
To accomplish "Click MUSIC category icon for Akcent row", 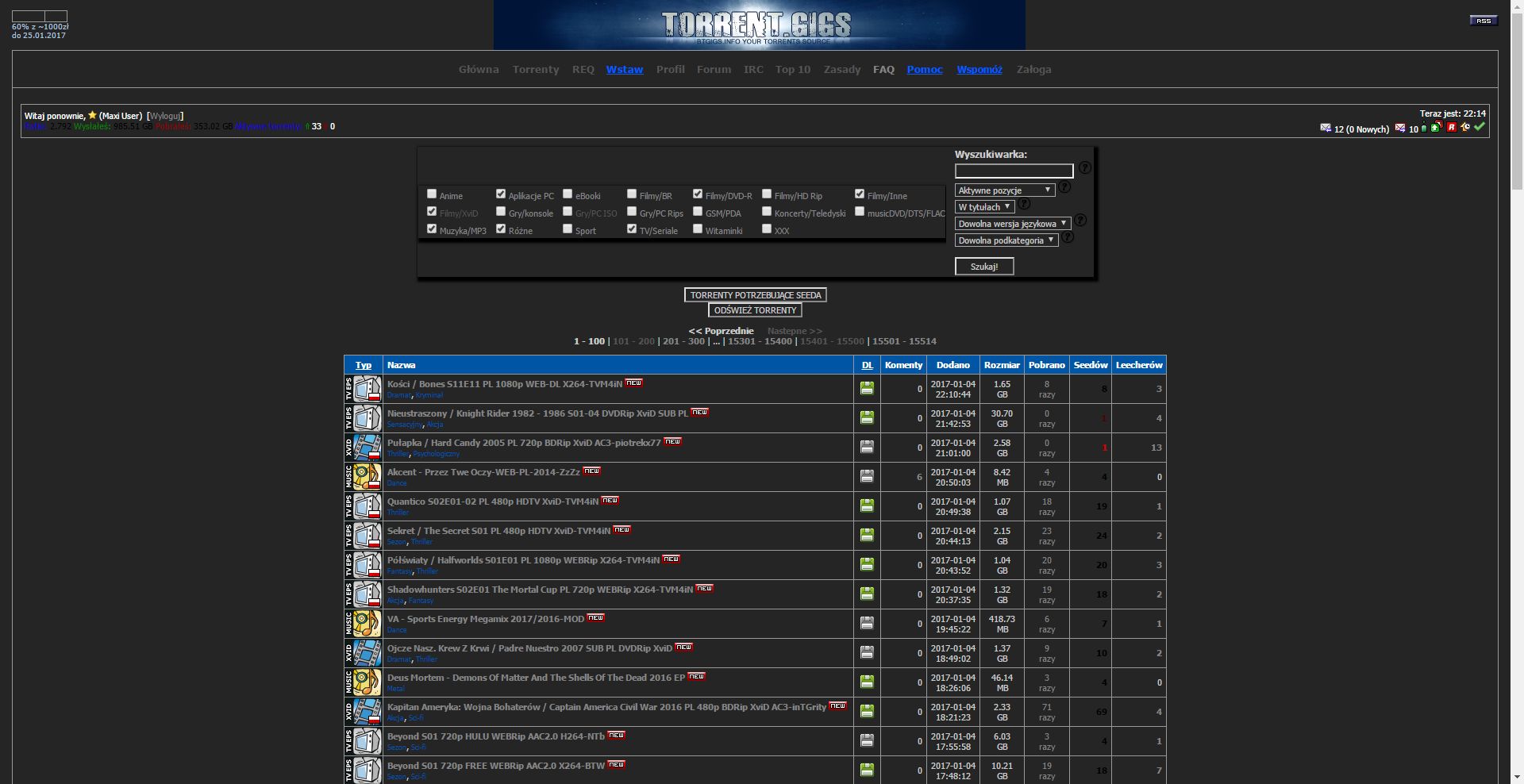I will coord(363,477).
